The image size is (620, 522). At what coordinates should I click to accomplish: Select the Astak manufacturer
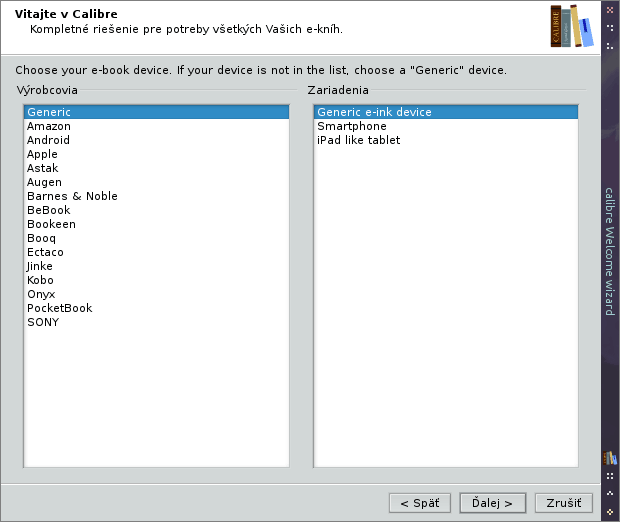pyautogui.click(x=157, y=168)
